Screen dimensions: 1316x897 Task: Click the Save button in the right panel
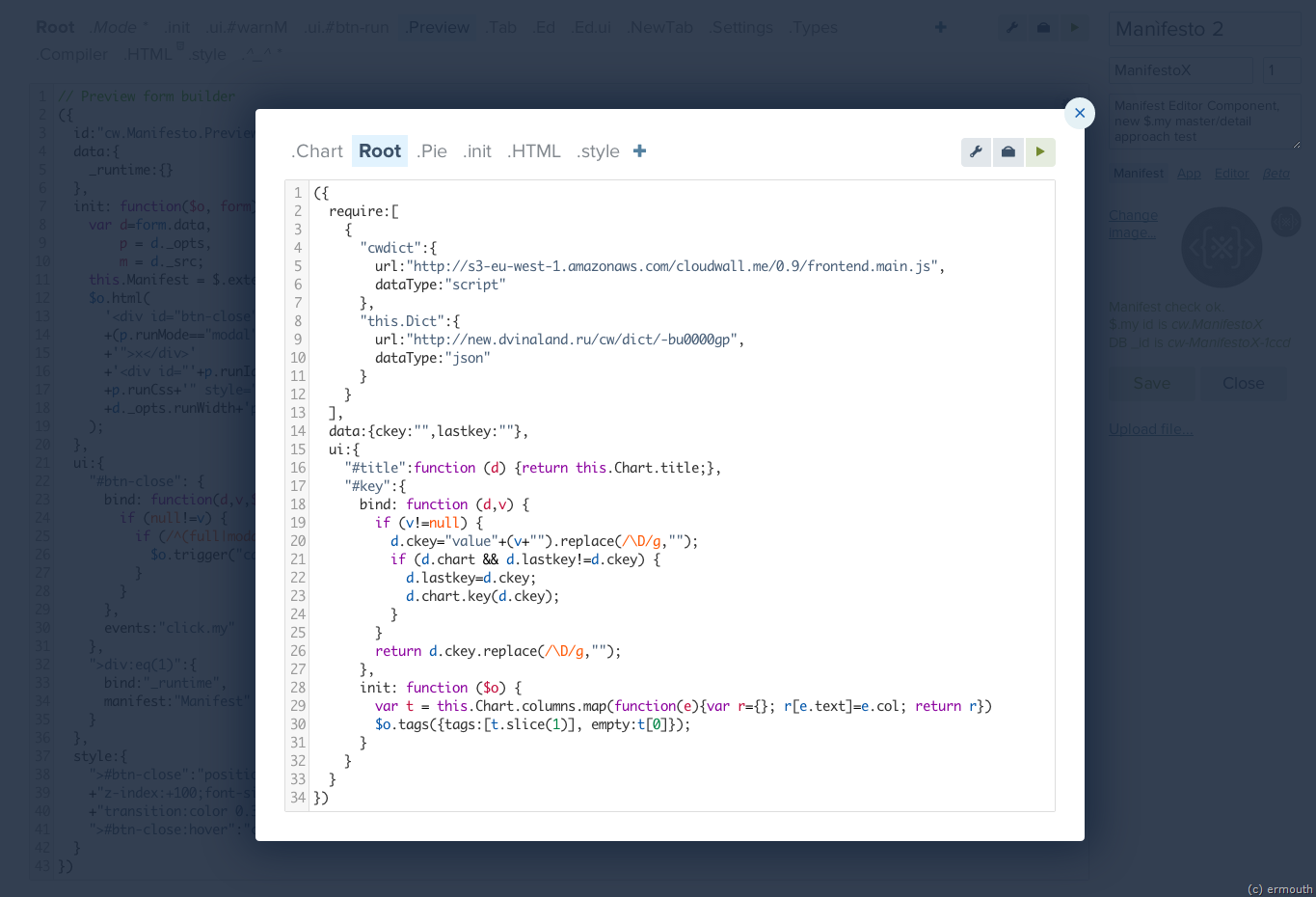click(1152, 384)
